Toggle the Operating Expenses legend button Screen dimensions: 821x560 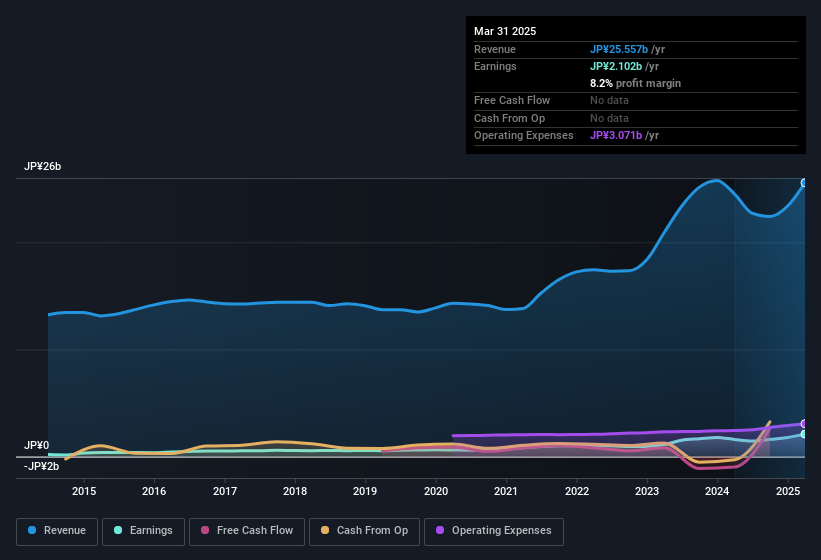click(493, 531)
